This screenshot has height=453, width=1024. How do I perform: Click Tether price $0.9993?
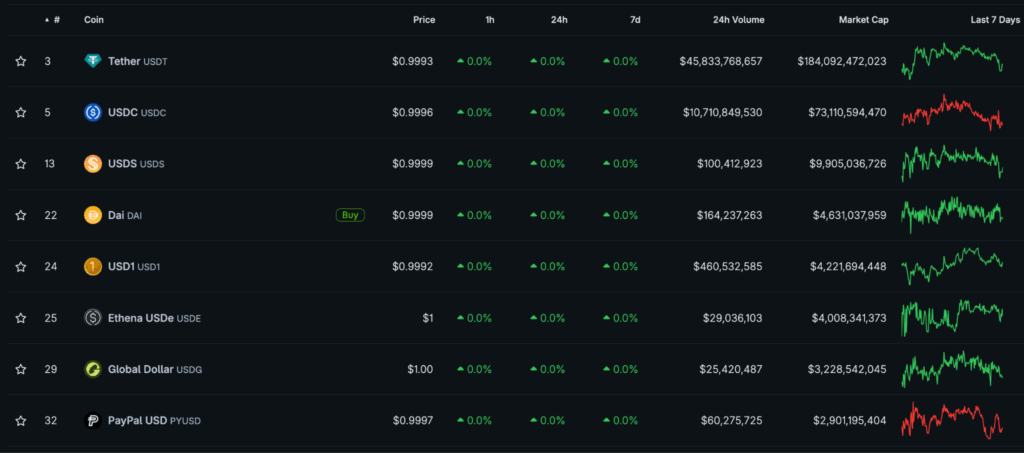[412, 61]
